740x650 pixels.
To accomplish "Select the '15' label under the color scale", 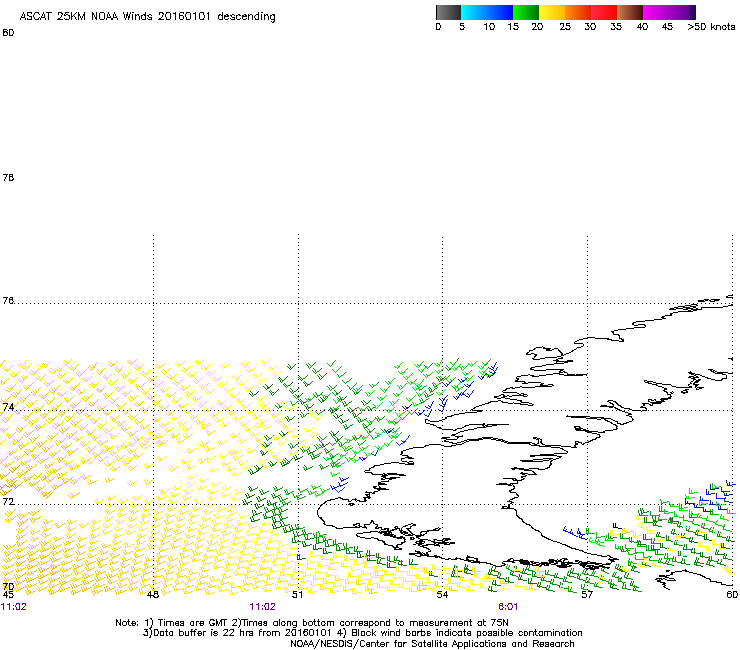I will (513, 27).
